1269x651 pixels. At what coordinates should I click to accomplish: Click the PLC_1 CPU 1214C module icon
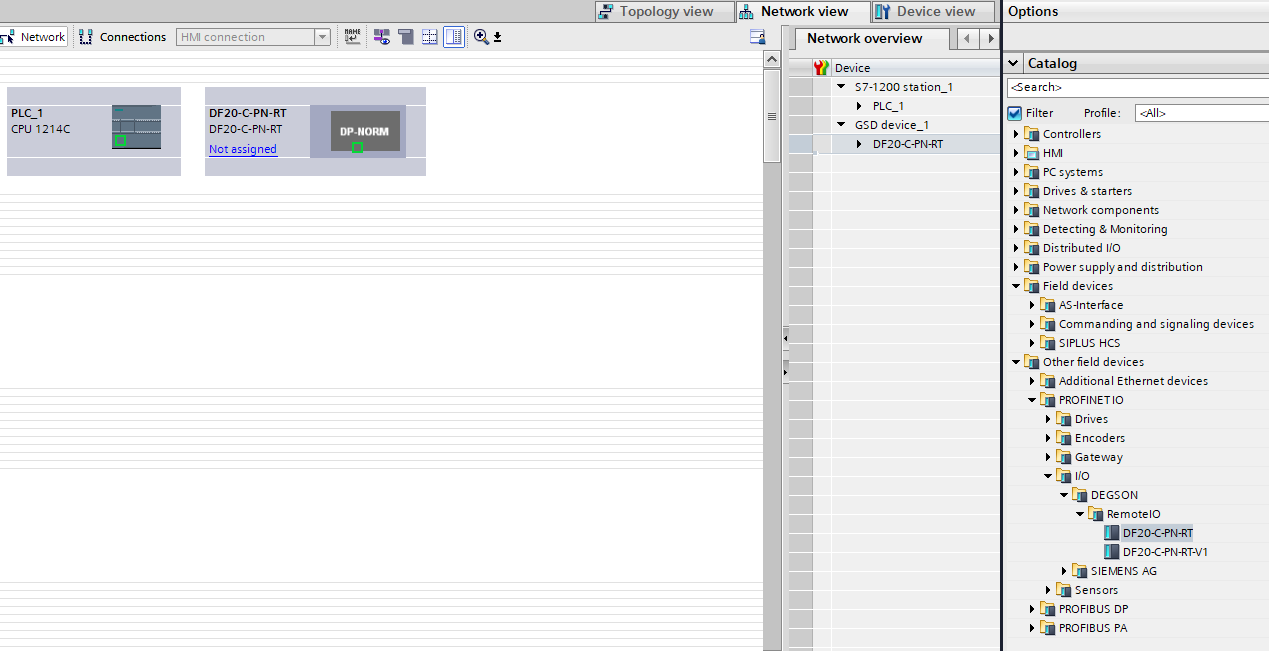[x=136, y=127]
